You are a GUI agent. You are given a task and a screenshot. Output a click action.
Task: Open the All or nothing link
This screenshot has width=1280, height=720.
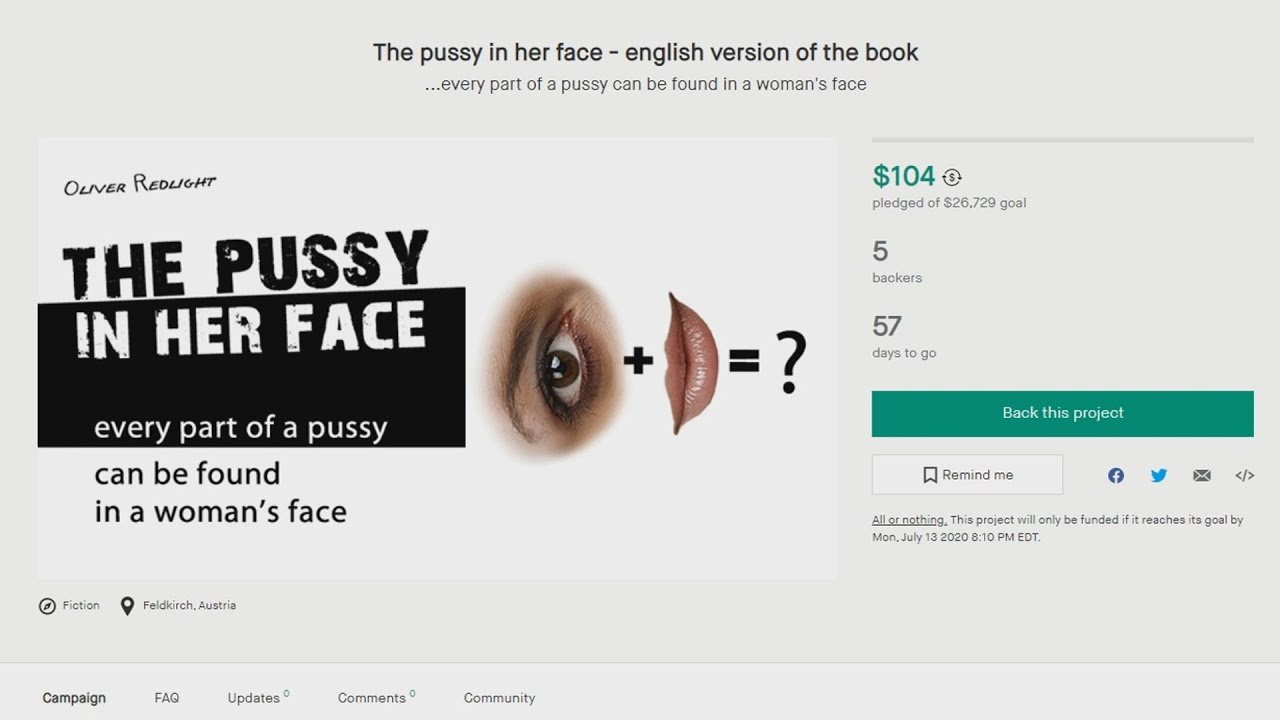tap(909, 520)
